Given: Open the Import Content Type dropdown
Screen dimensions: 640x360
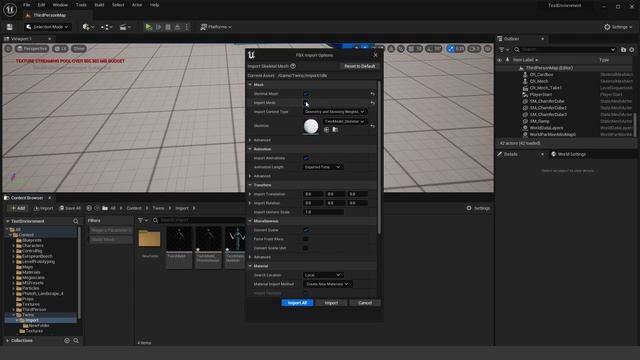Looking at the screenshot, I should tap(334, 112).
